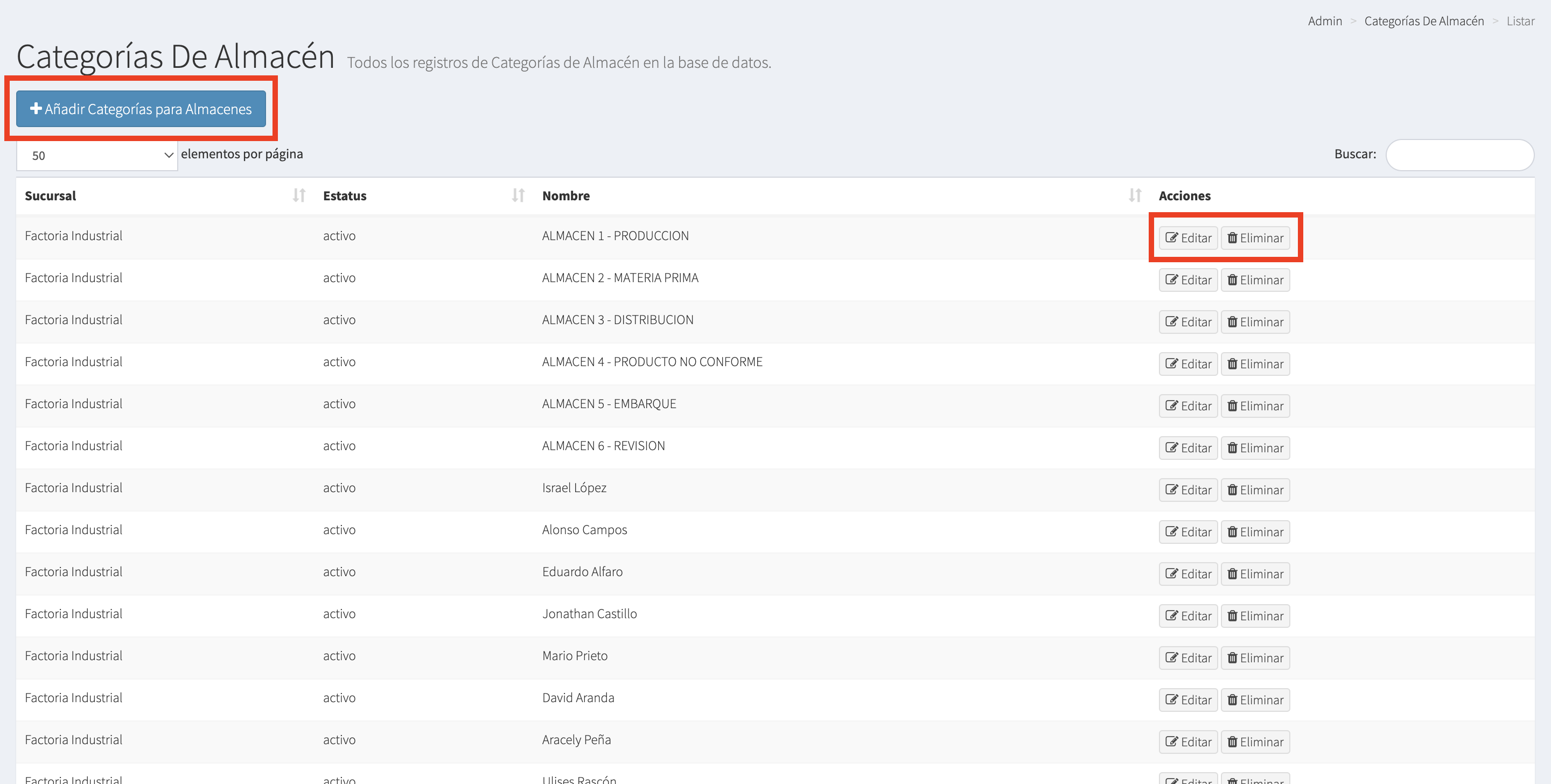Open Categorías De Almacén breadcrumb link
1551x784 pixels.
point(1423,21)
